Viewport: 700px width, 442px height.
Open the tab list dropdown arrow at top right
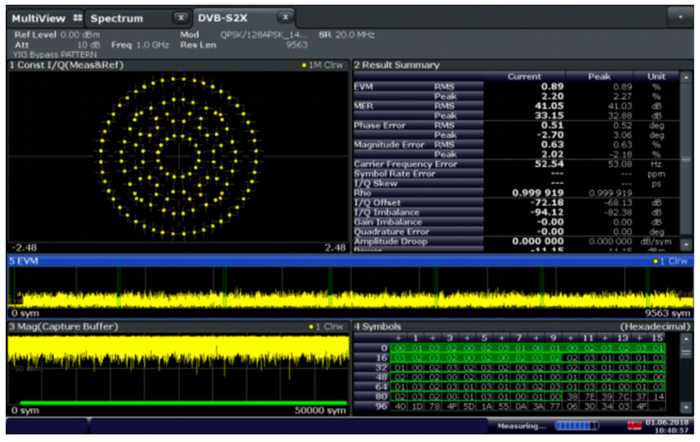(681, 18)
